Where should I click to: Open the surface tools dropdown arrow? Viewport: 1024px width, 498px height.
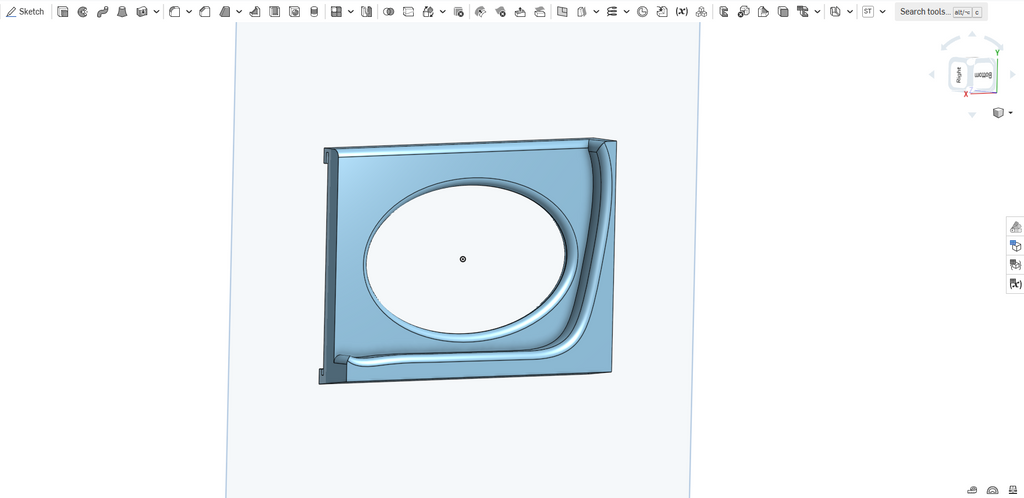coord(596,12)
